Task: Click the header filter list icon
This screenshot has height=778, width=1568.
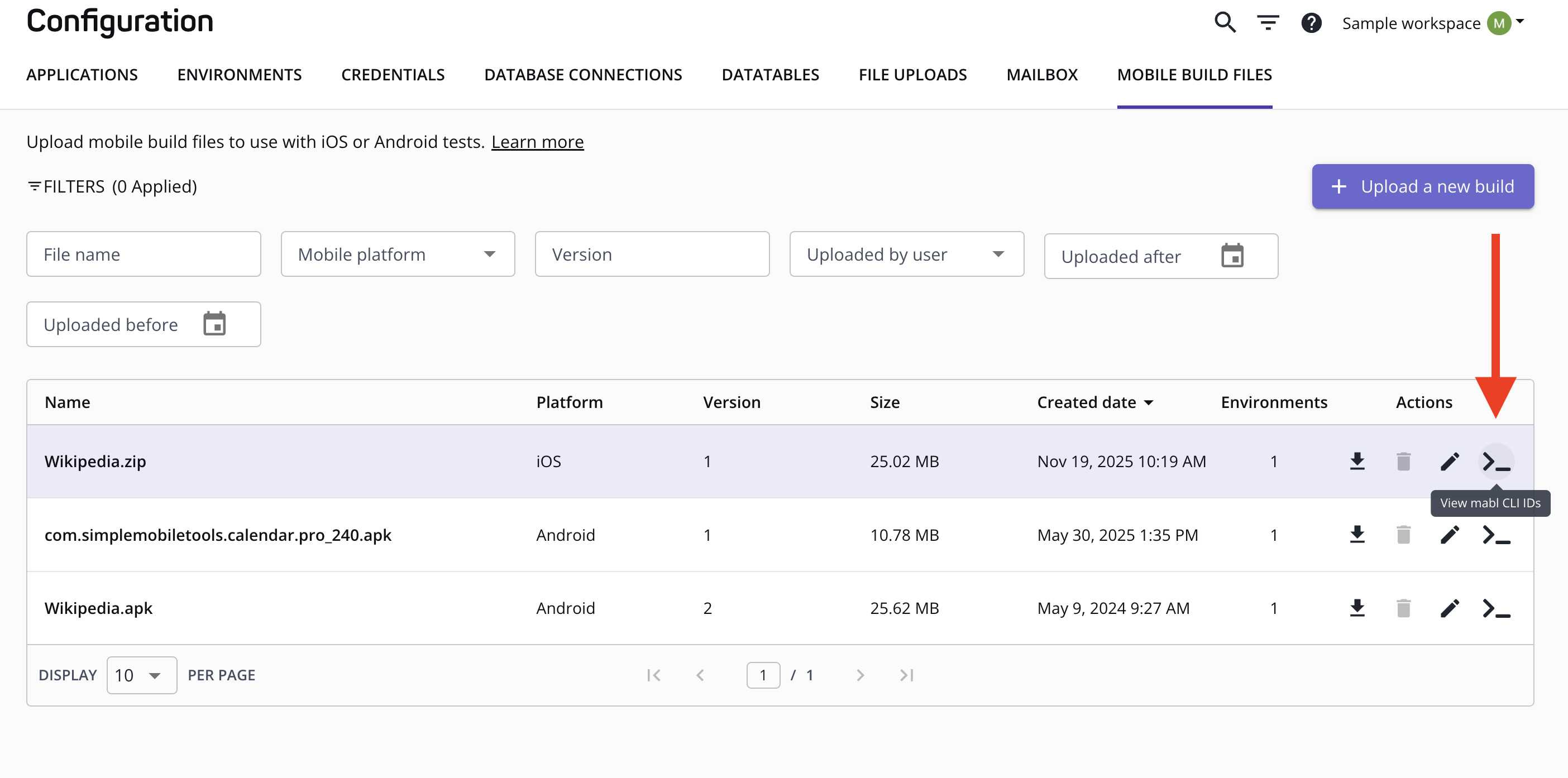Action: pyautogui.click(x=1268, y=23)
